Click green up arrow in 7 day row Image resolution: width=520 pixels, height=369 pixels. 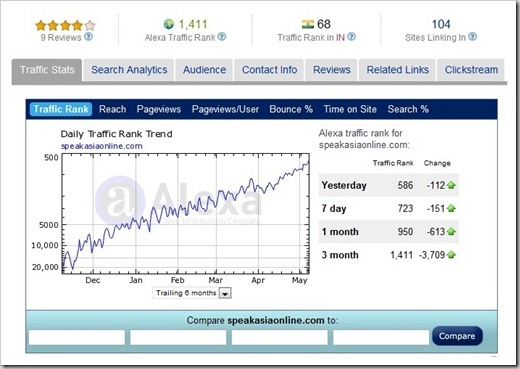pos(451,208)
